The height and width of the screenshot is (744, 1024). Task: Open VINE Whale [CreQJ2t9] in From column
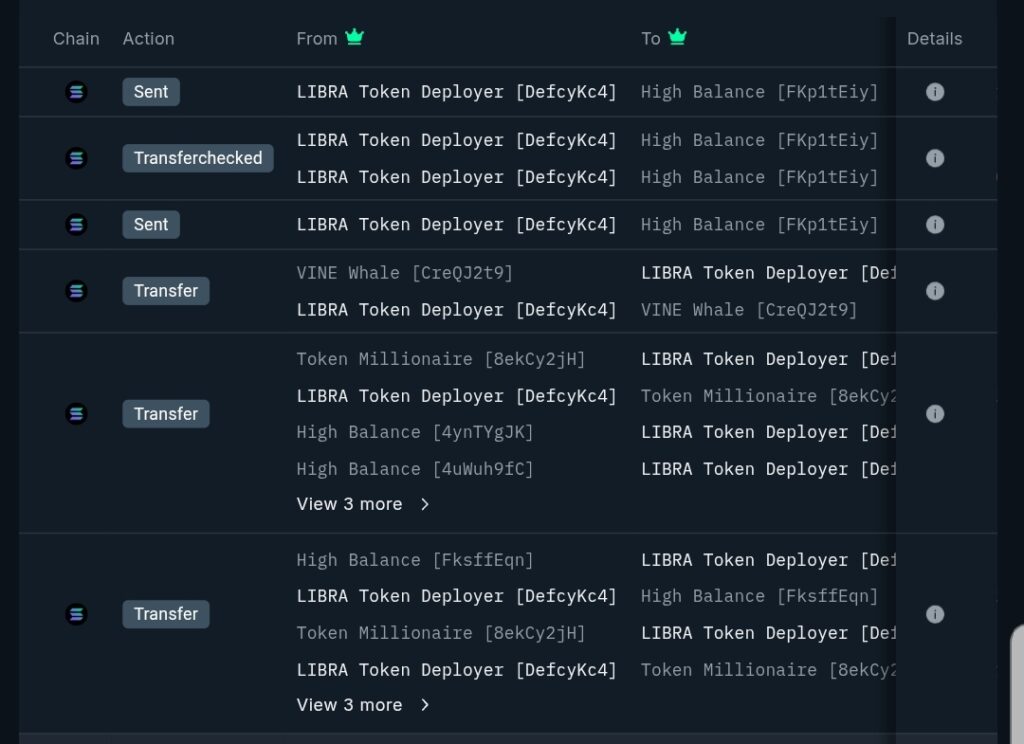click(404, 273)
